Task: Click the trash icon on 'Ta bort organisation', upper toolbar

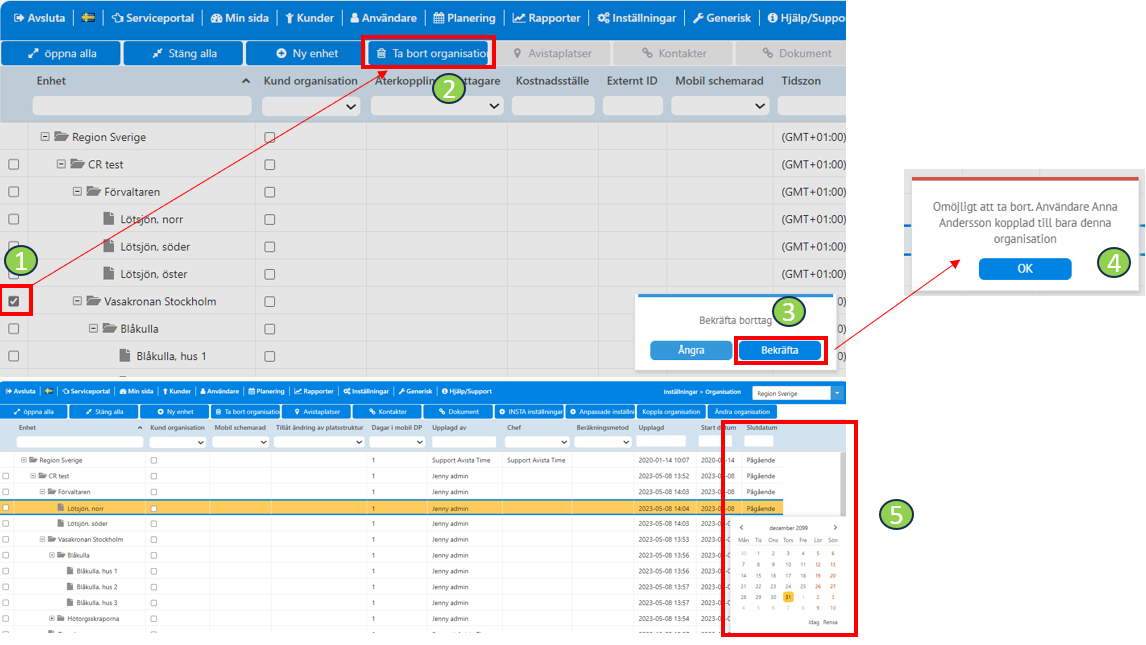Action: (x=381, y=53)
